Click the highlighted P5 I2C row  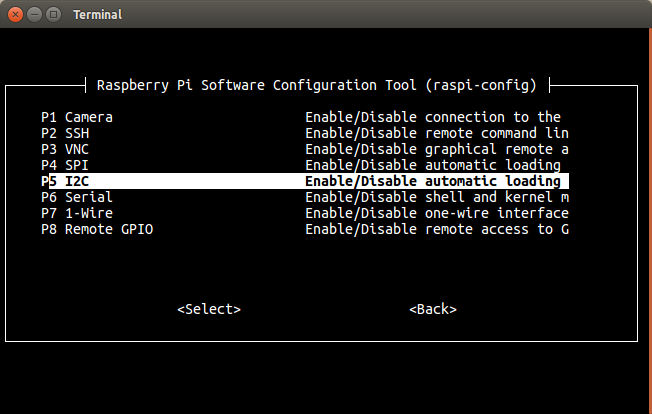click(305, 181)
